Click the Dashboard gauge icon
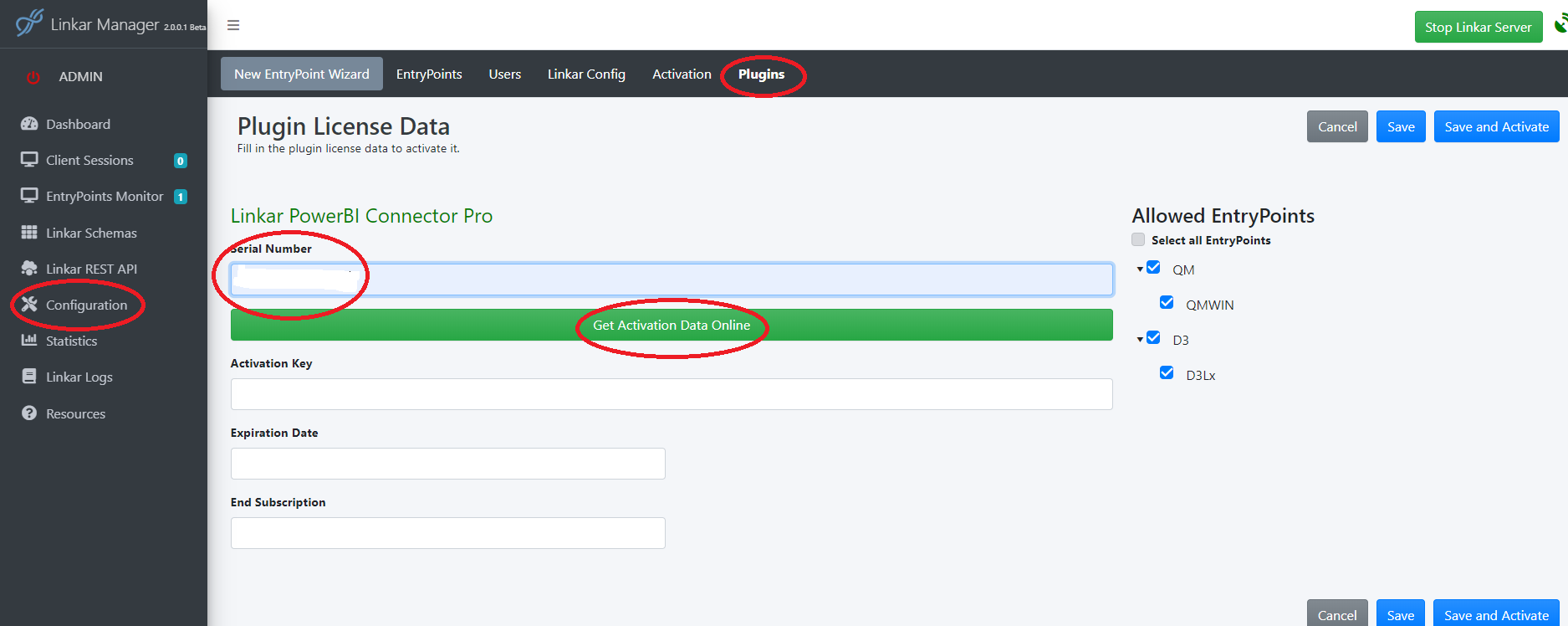This screenshot has width=1568, height=626. [x=29, y=124]
